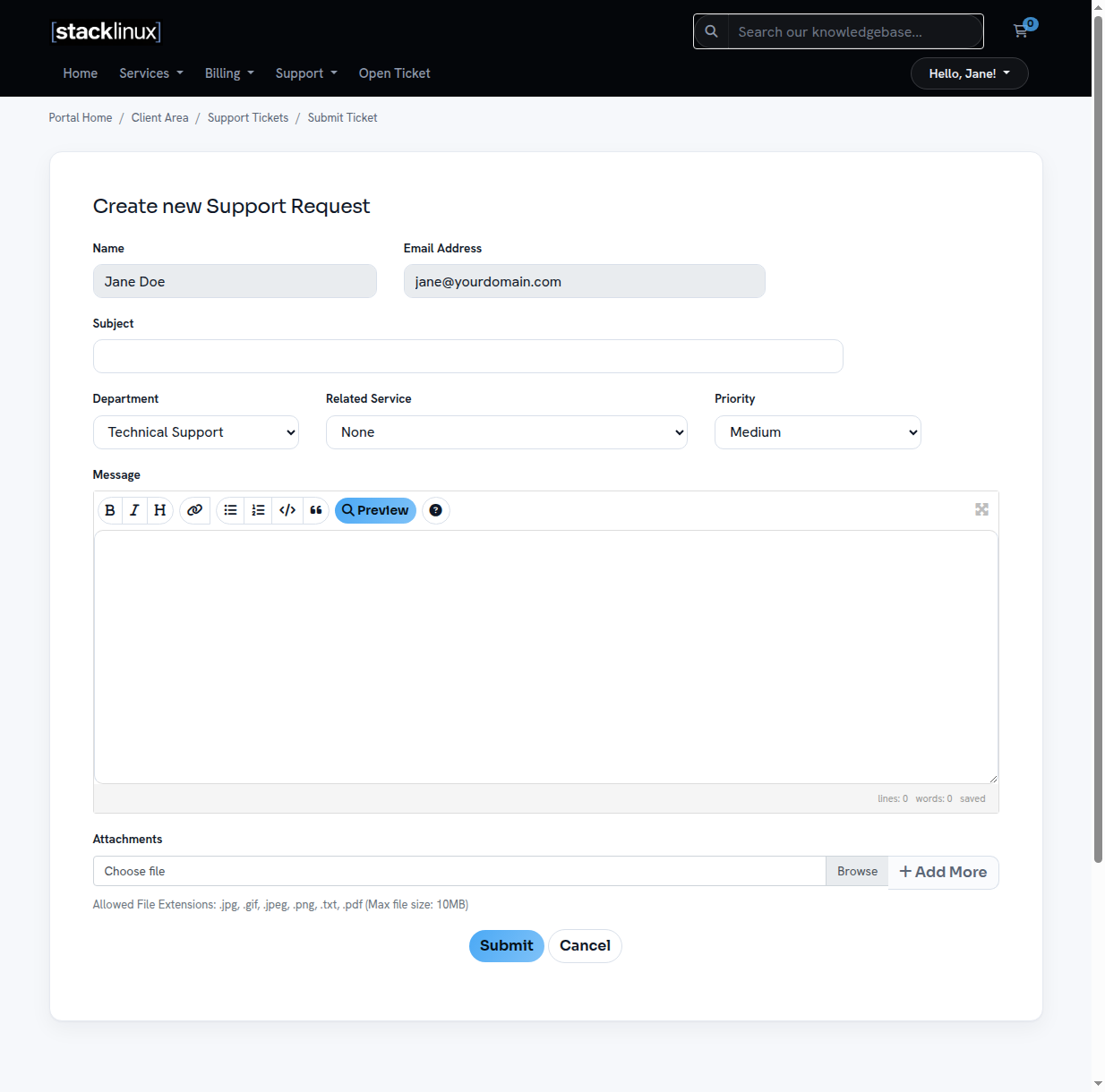Open the markdown help icon
Viewport: 1105px width, 1092px height.
(x=435, y=510)
